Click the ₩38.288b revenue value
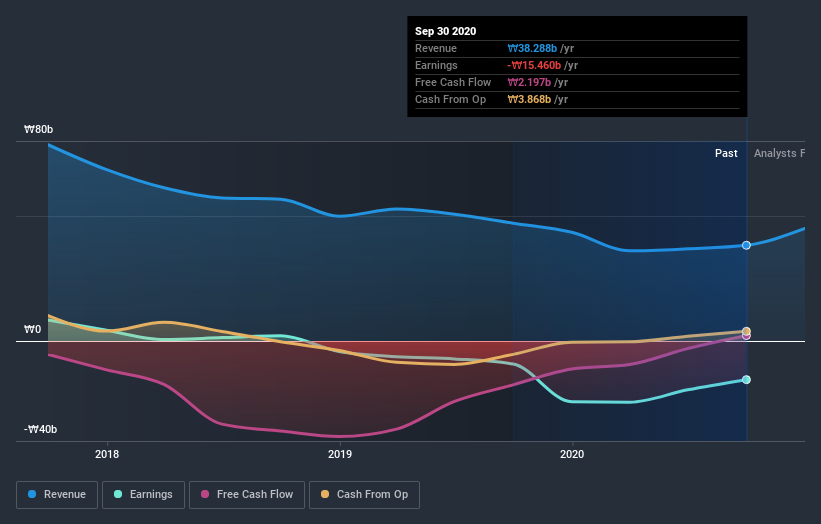The image size is (821, 524). click(x=532, y=48)
